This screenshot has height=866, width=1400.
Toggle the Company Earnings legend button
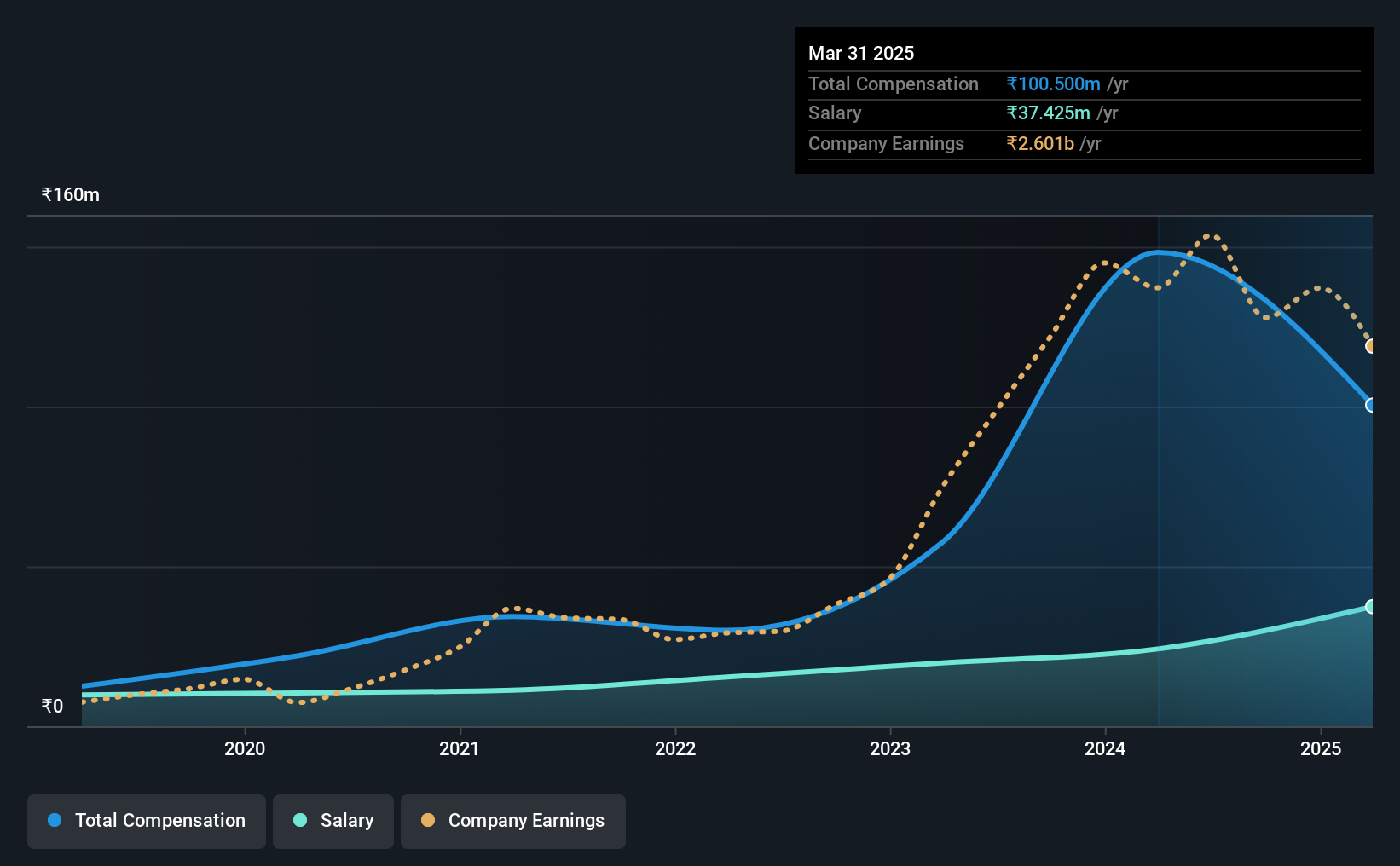tap(513, 821)
